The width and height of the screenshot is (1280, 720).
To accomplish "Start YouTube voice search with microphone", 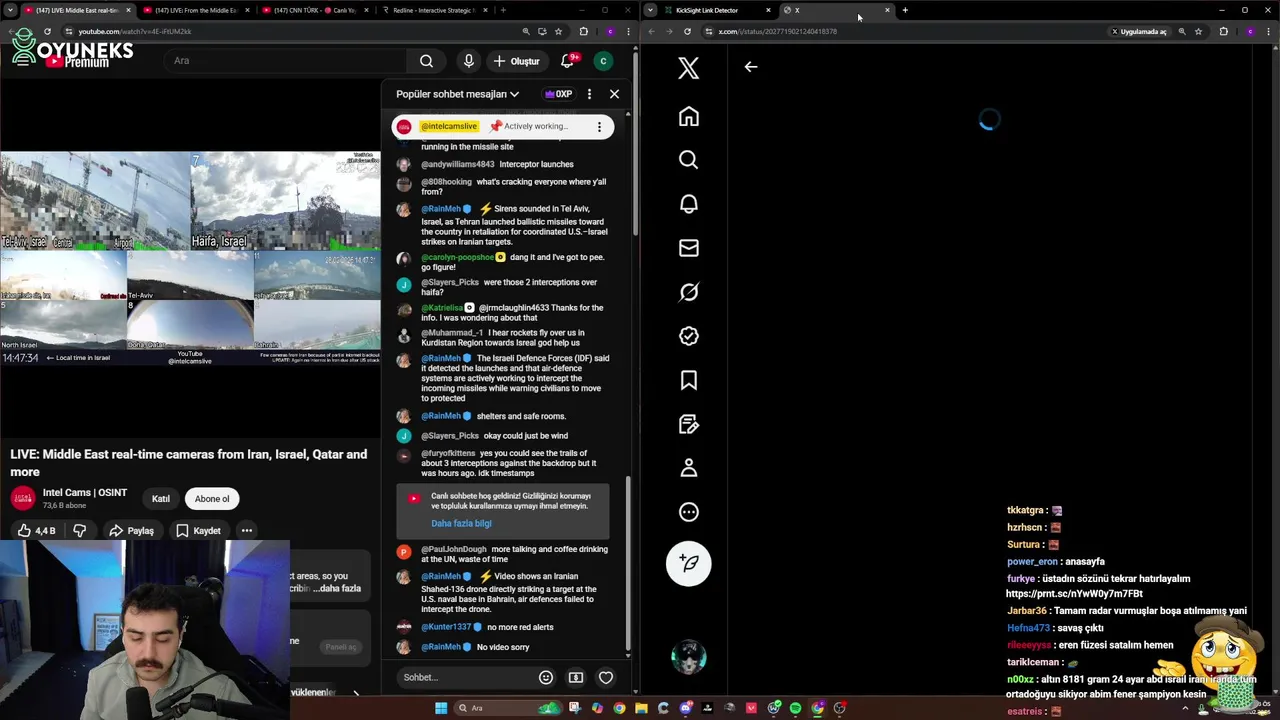I will click(468, 61).
